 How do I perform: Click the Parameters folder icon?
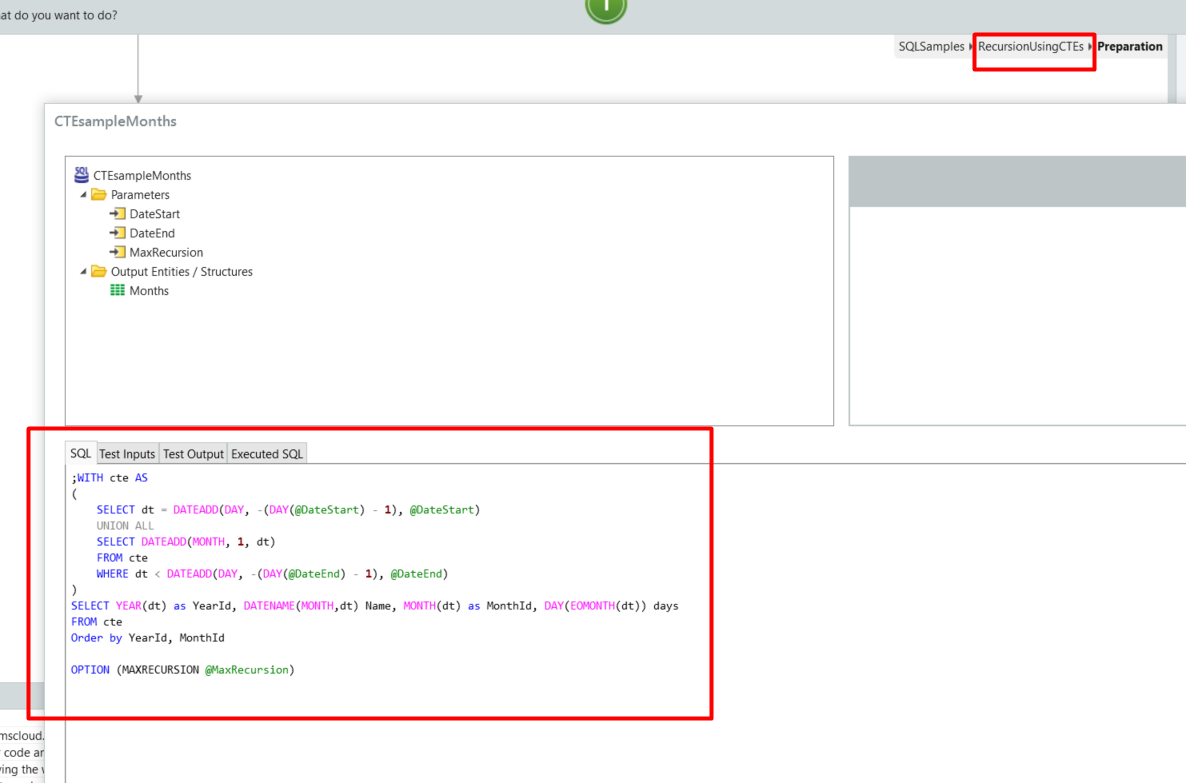[x=99, y=195]
